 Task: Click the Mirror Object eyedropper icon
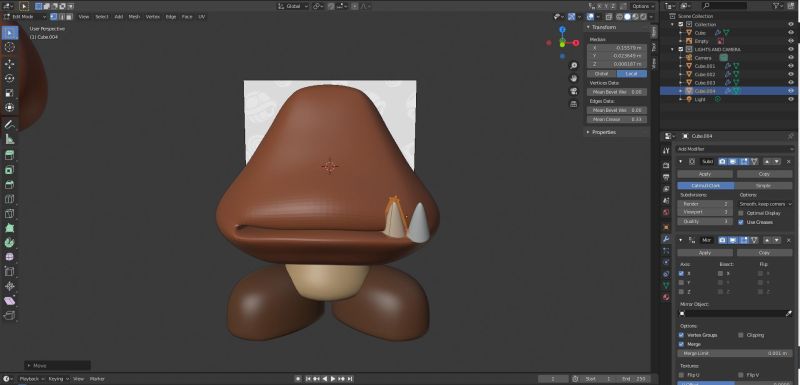pyautogui.click(x=790, y=314)
